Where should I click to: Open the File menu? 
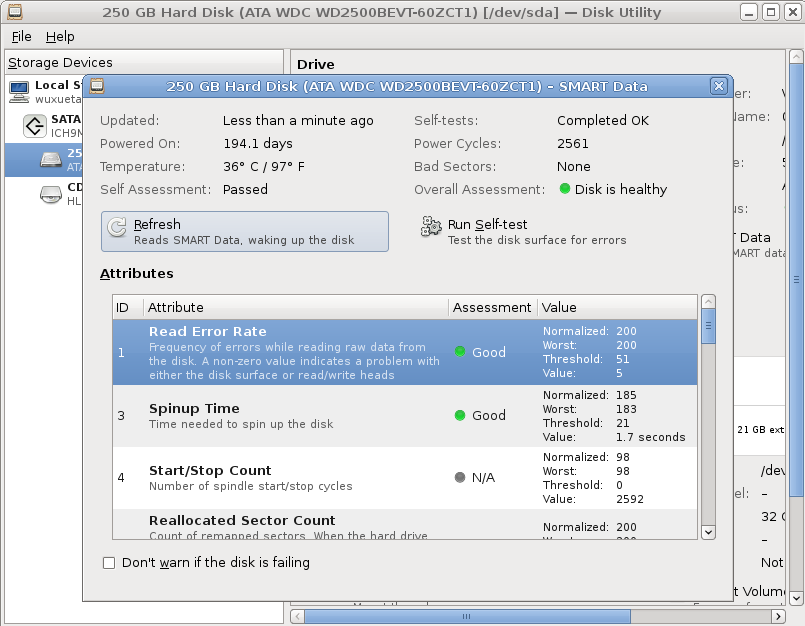click(22, 36)
